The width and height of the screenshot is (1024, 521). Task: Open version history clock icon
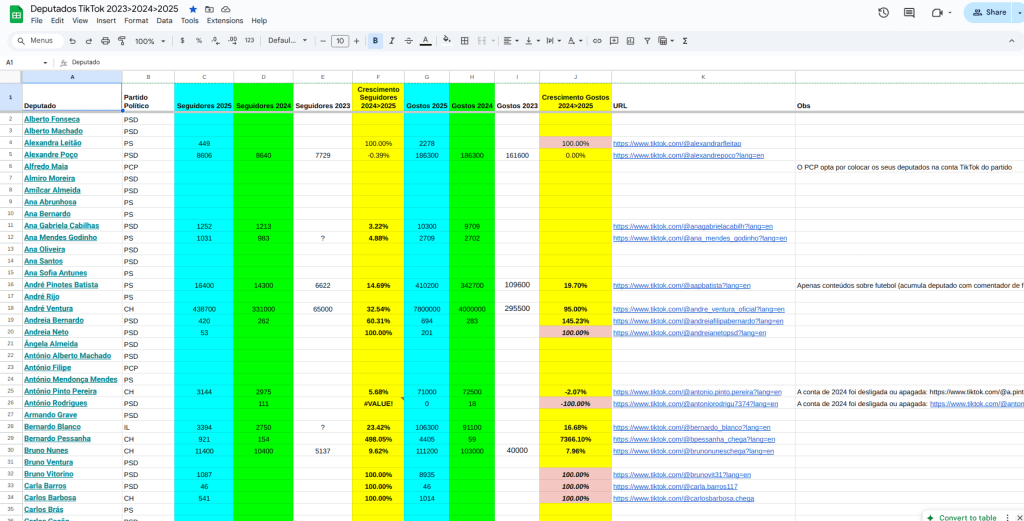pos(883,13)
